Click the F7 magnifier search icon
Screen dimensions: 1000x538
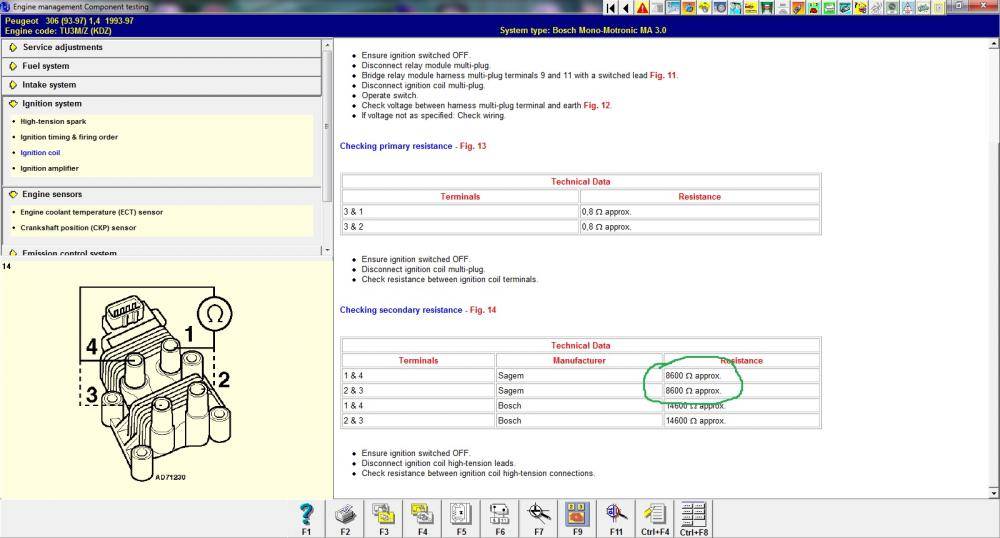coord(539,514)
